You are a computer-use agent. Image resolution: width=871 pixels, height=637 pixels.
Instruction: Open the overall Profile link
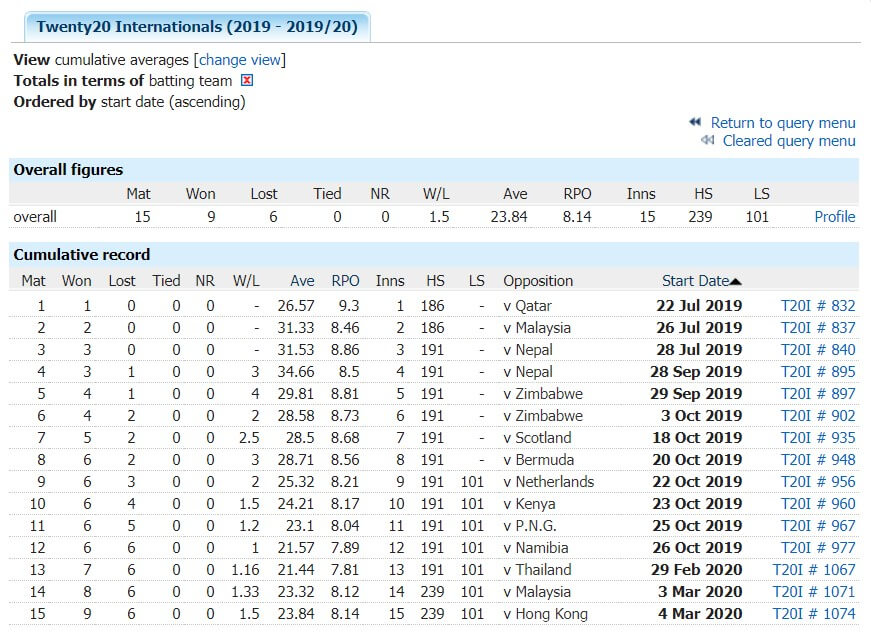click(x=835, y=216)
